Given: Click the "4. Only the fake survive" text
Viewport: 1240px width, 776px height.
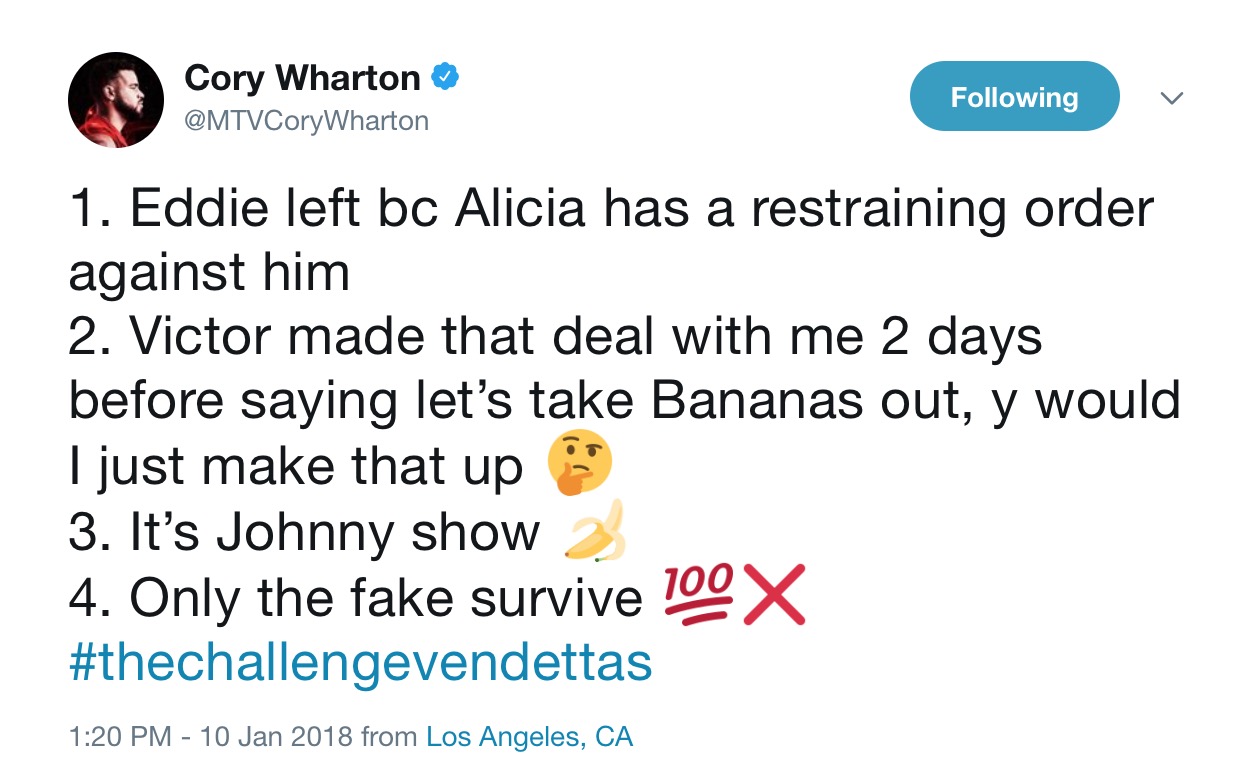Looking at the screenshot, I should (x=355, y=598).
